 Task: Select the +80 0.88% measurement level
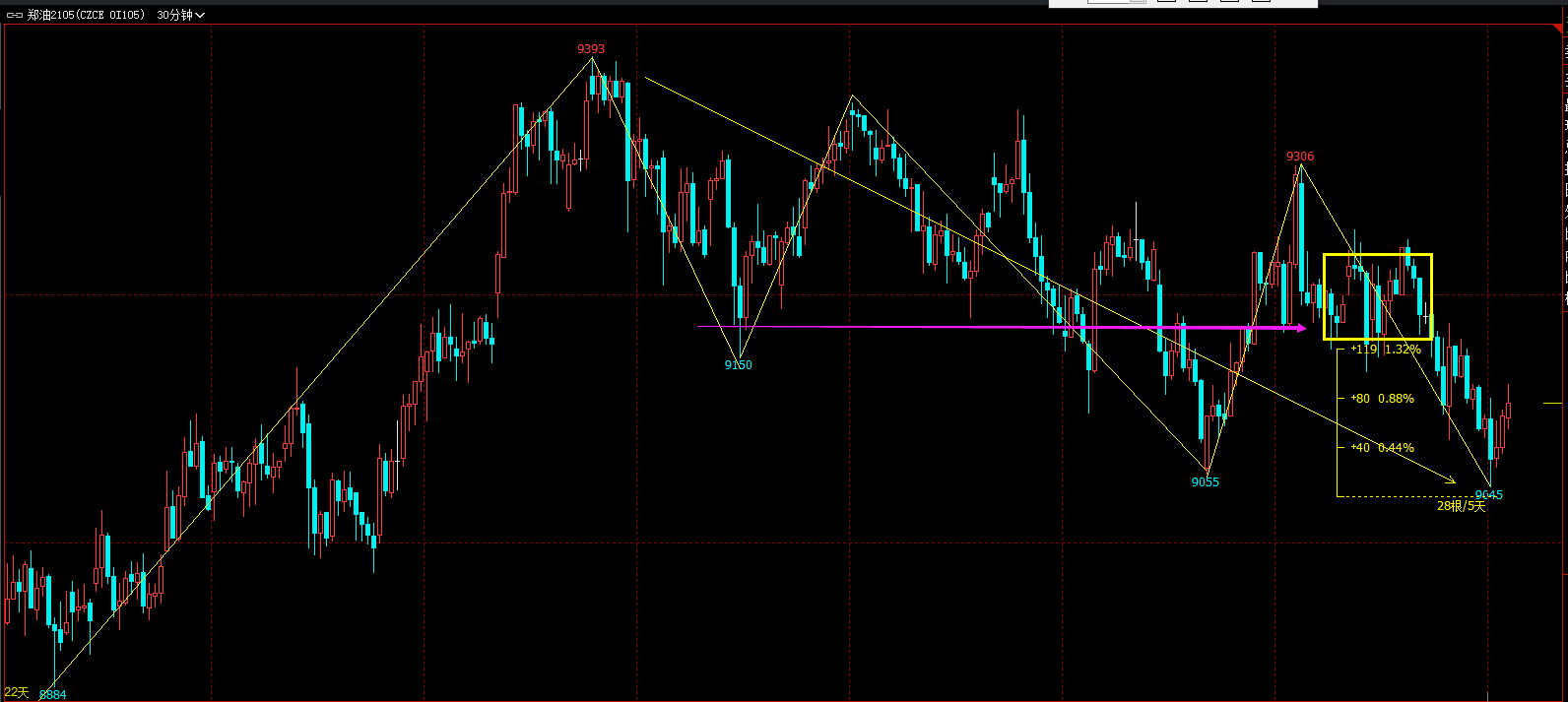(x=1382, y=399)
